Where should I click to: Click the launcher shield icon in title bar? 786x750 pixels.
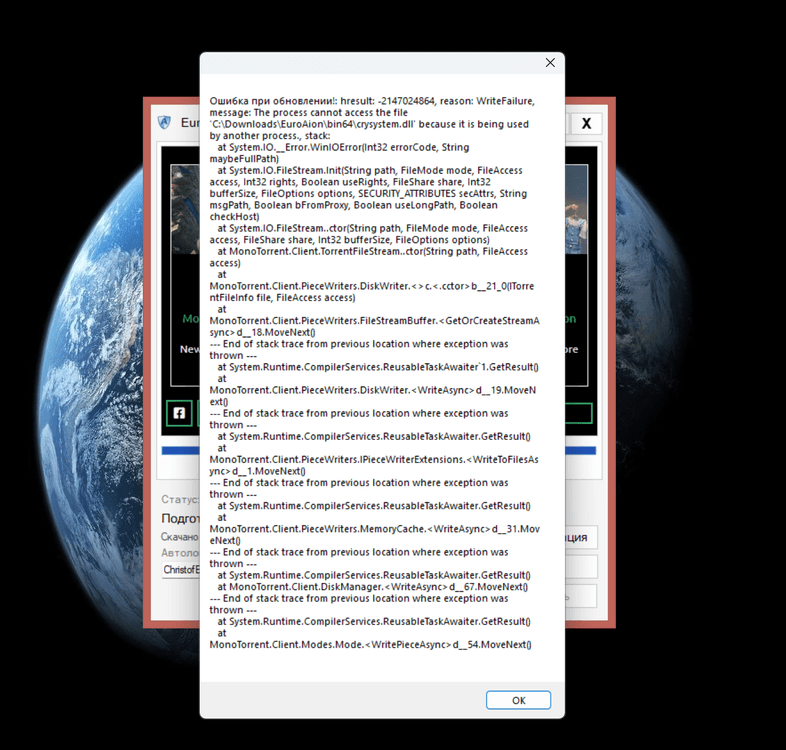click(165, 123)
